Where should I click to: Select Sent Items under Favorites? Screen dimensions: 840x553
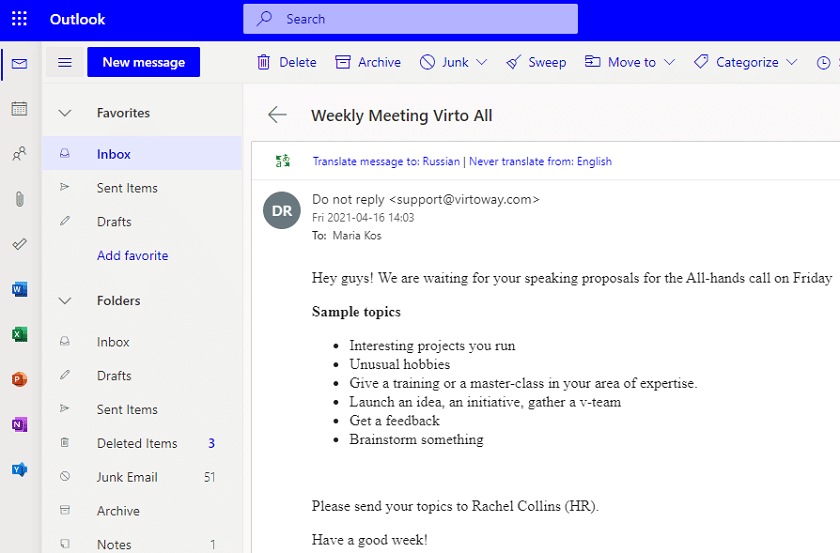tap(142, 188)
